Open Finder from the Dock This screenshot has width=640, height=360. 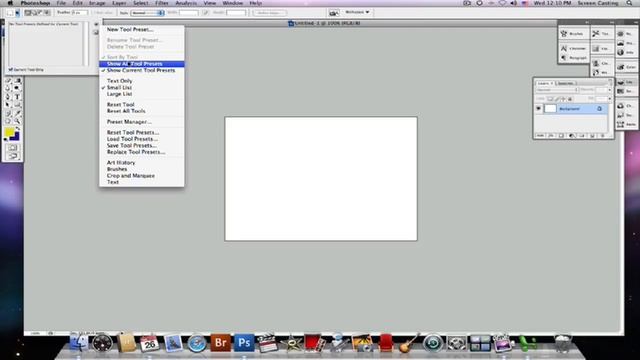79,342
